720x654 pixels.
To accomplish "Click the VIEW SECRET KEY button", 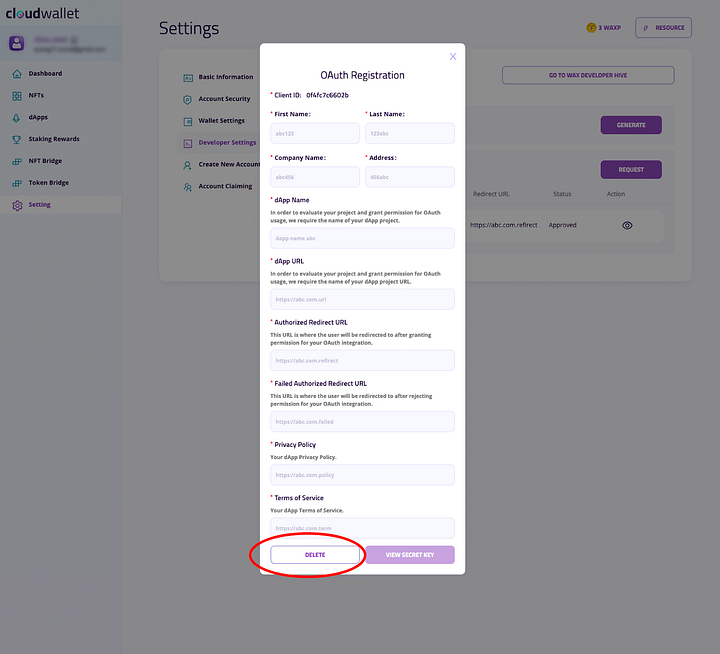I will [x=410, y=555].
